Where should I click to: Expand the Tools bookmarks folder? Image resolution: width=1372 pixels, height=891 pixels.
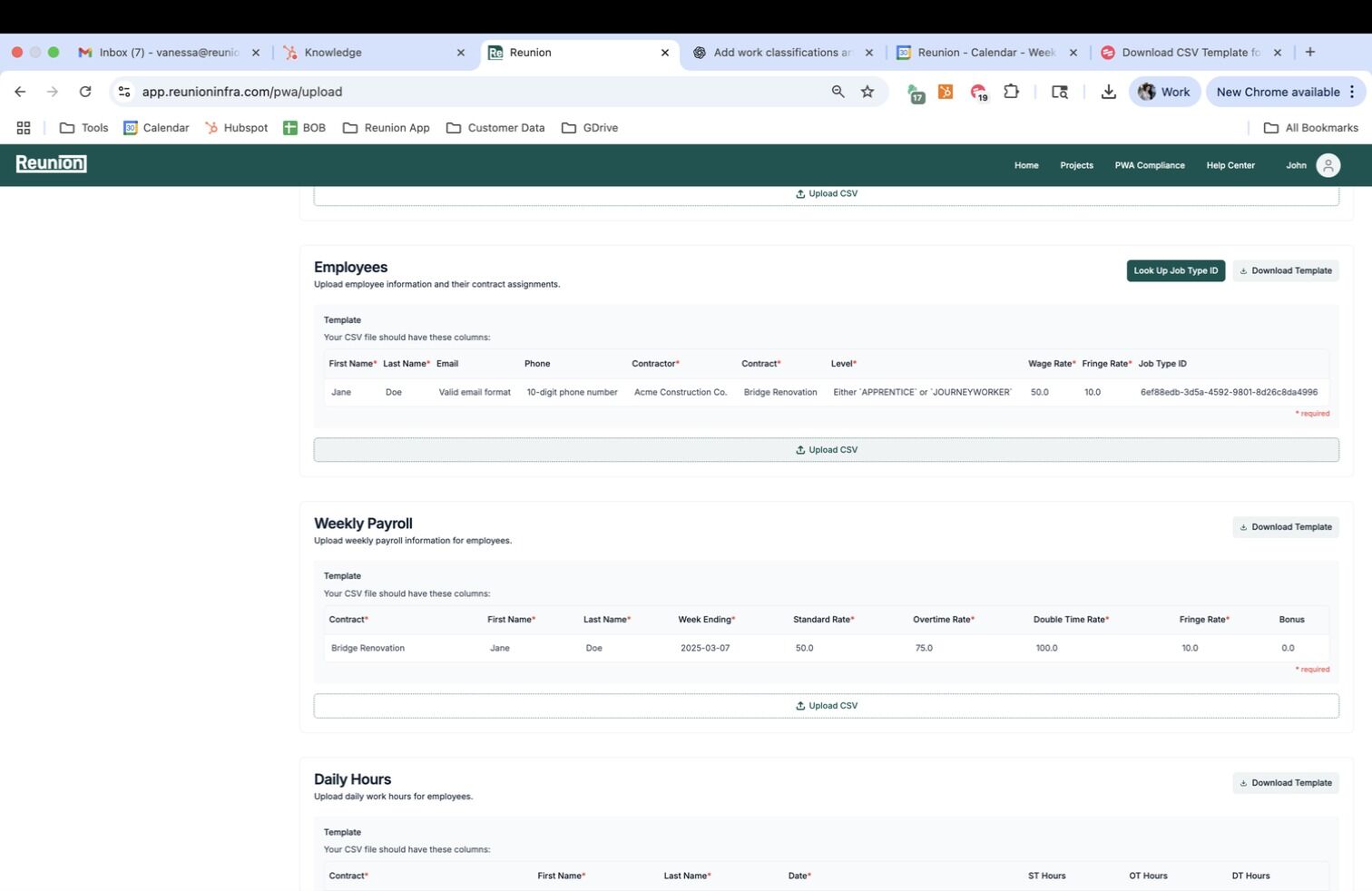(83, 128)
